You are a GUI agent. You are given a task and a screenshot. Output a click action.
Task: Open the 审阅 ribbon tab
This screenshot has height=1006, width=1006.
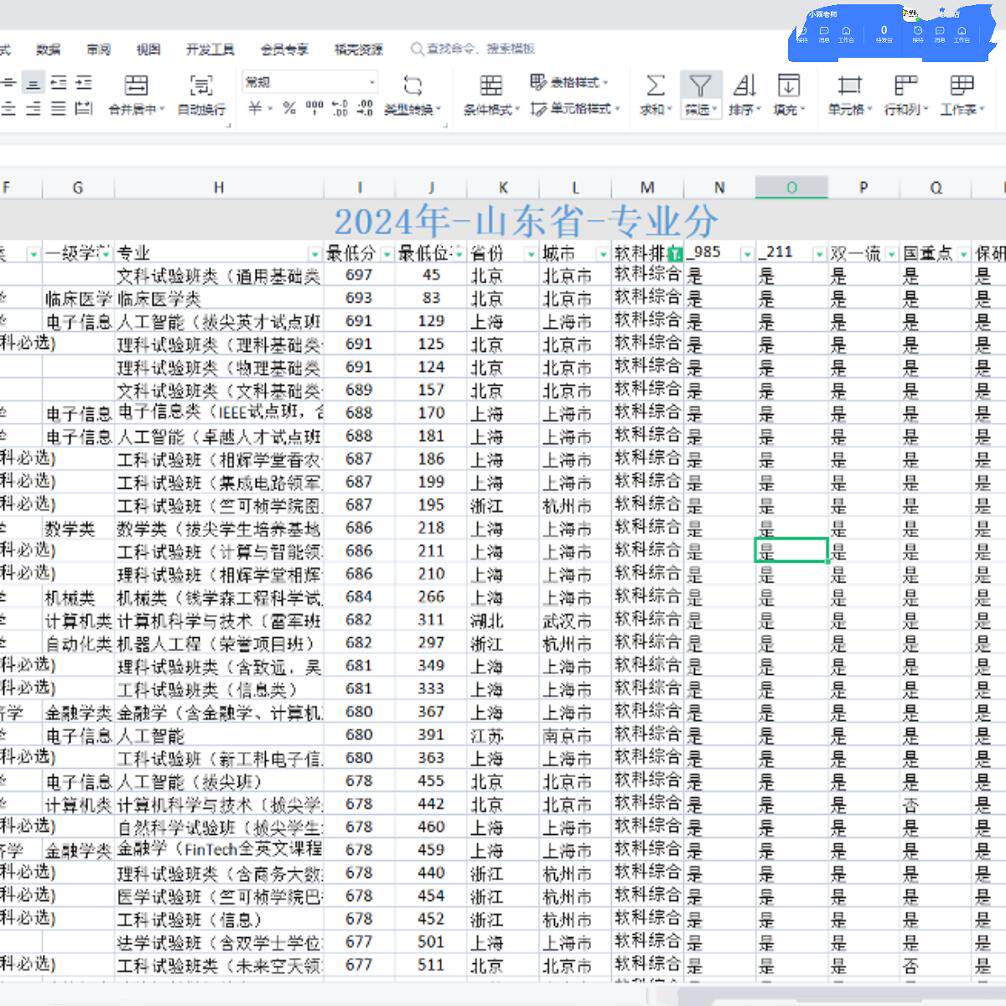click(98, 49)
